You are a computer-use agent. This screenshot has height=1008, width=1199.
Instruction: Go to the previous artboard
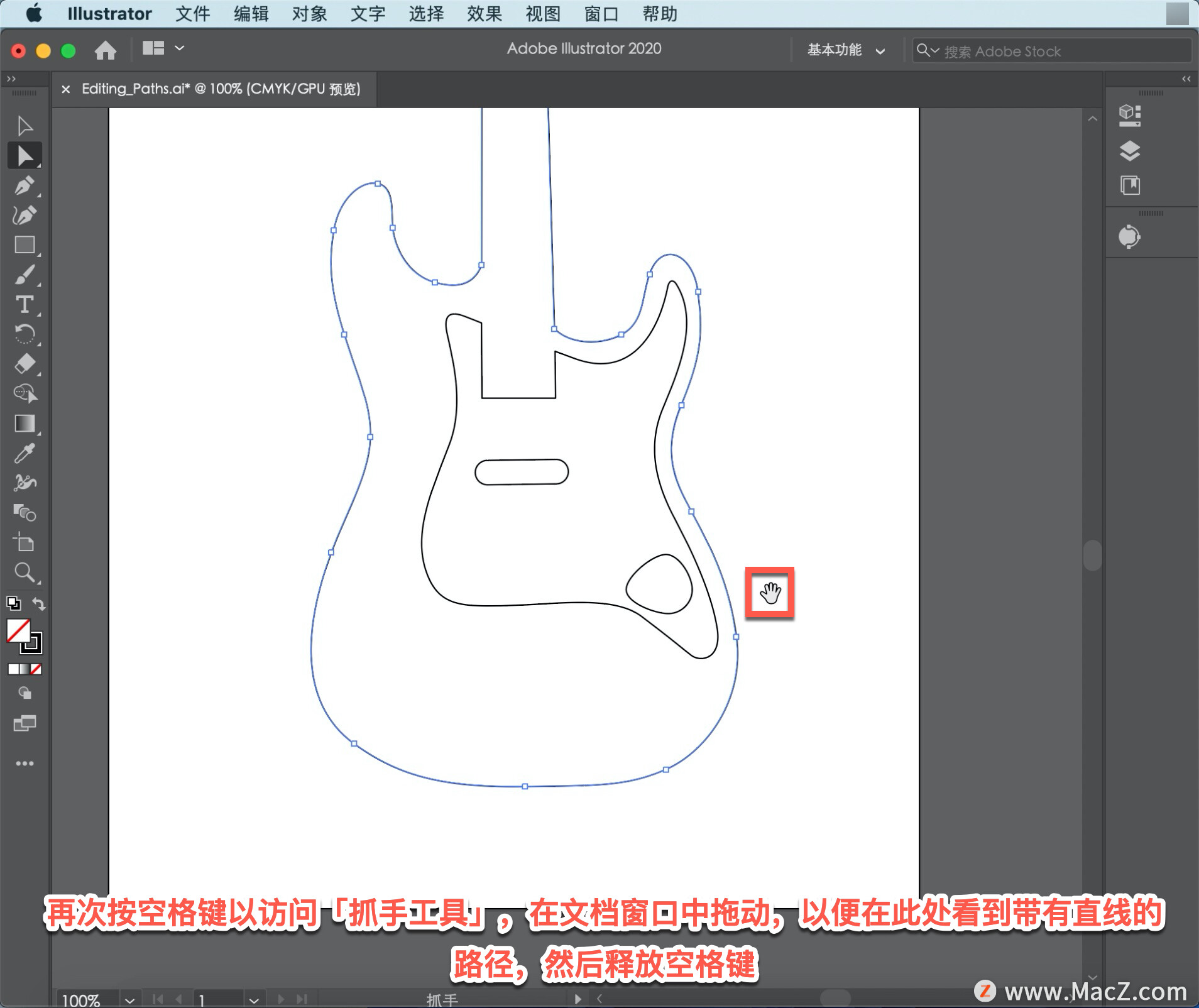click(x=179, y=999)
